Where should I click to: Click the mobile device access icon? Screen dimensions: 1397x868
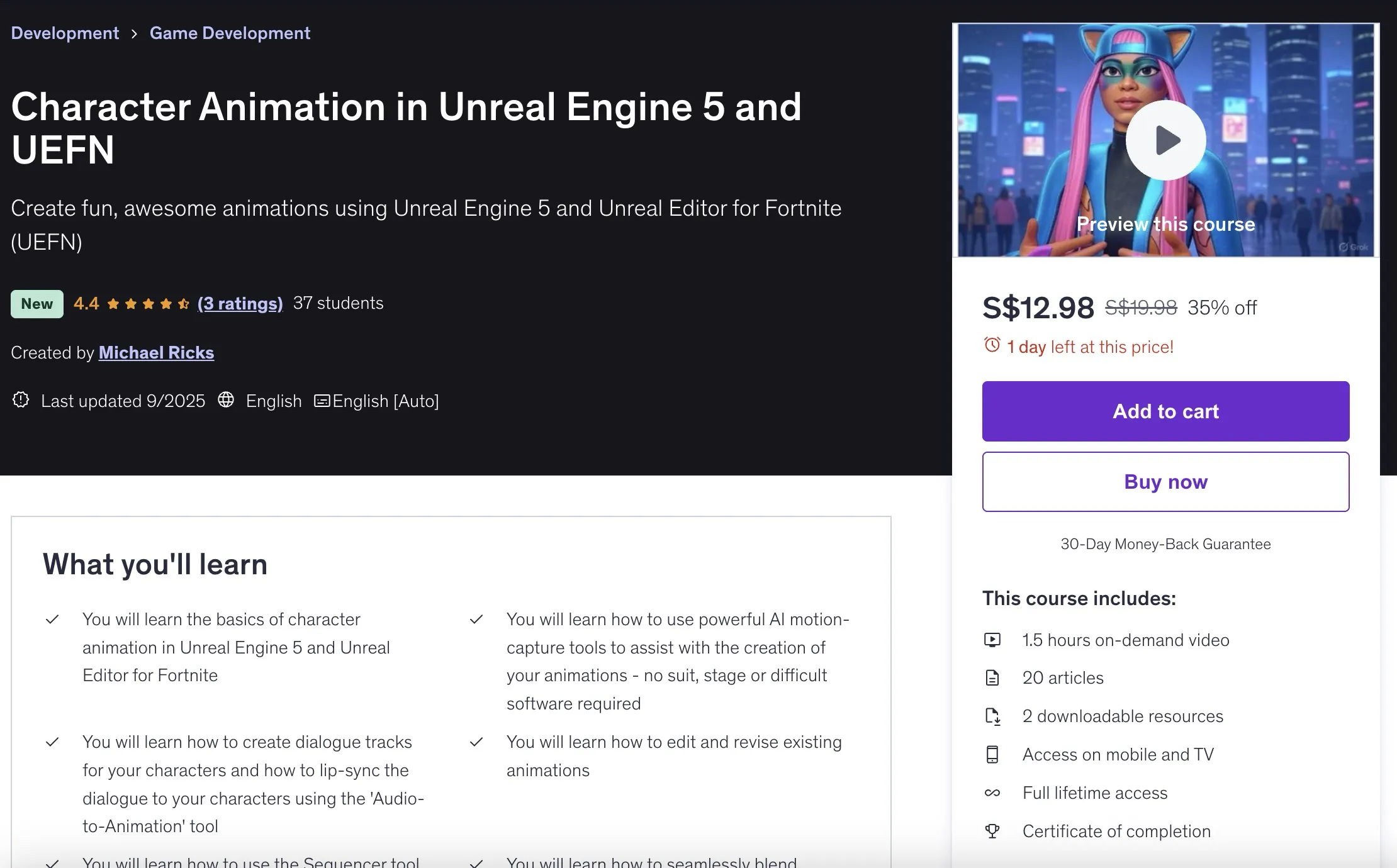(992, 755)
